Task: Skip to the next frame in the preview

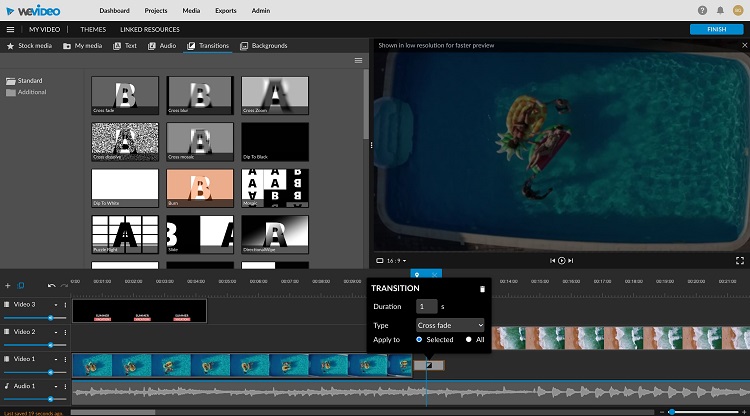Action: (x=571, y=261)
